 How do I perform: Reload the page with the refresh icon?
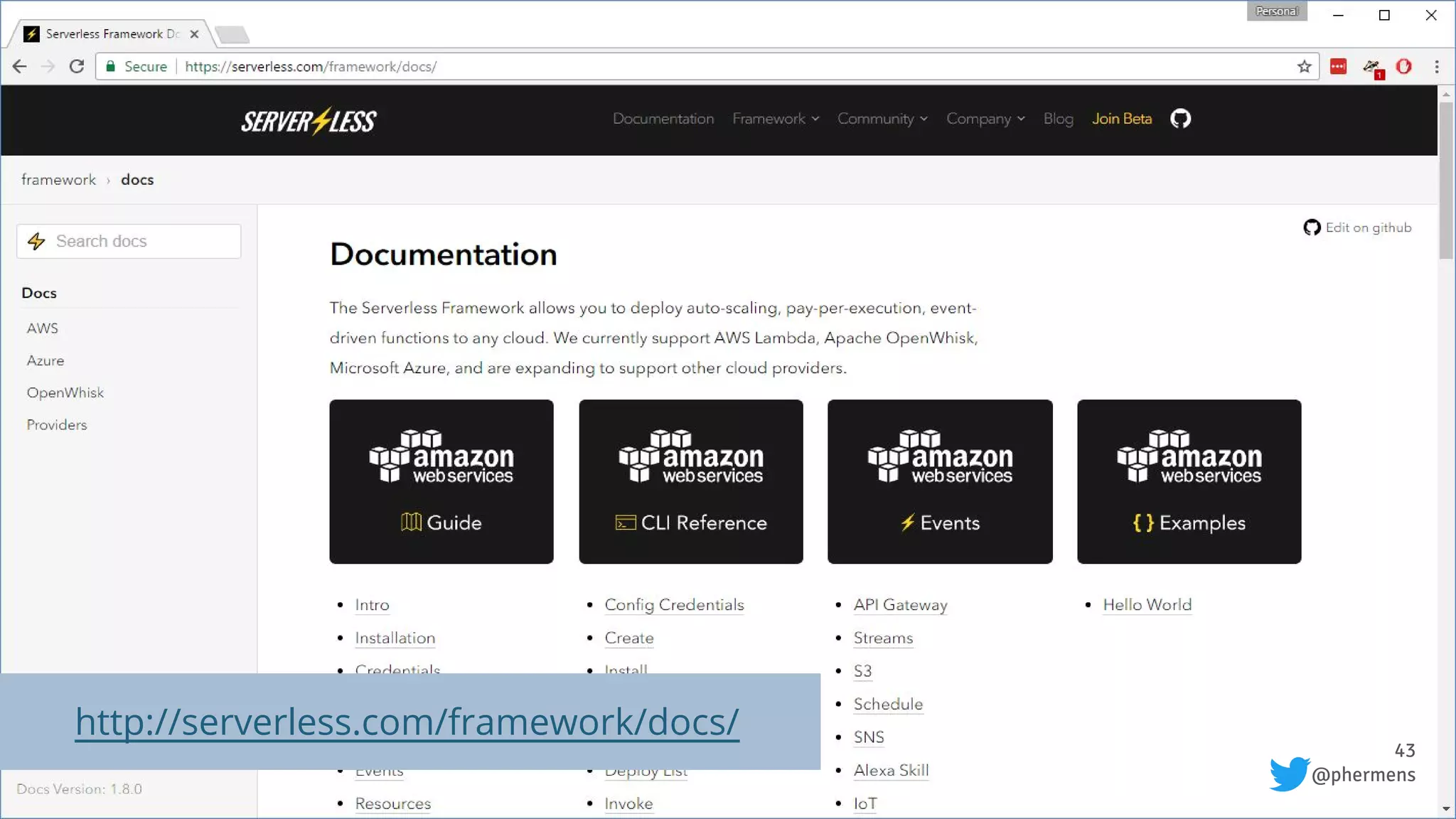pos(77,67)
